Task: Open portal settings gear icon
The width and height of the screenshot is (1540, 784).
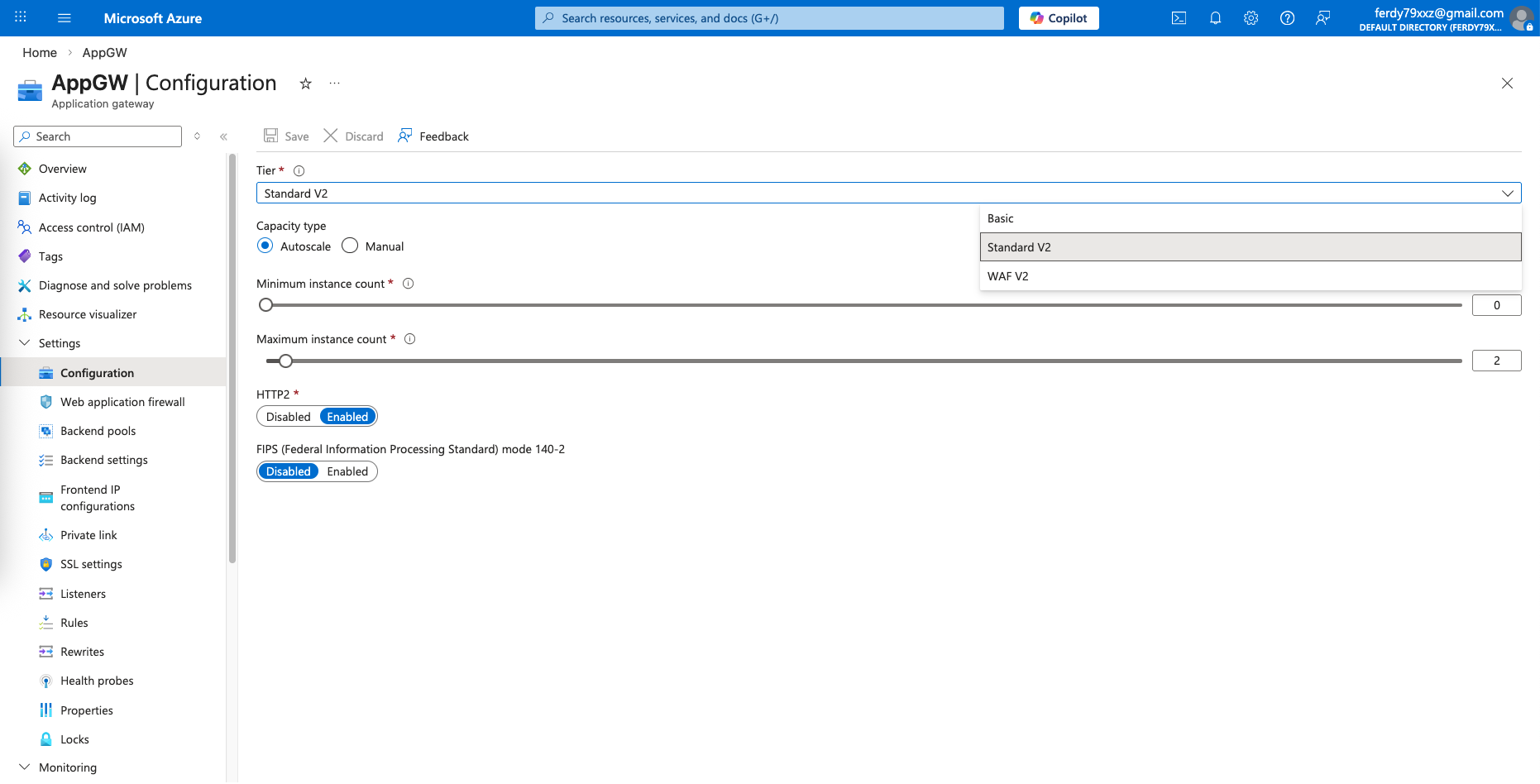Action: pos(1251,18)
